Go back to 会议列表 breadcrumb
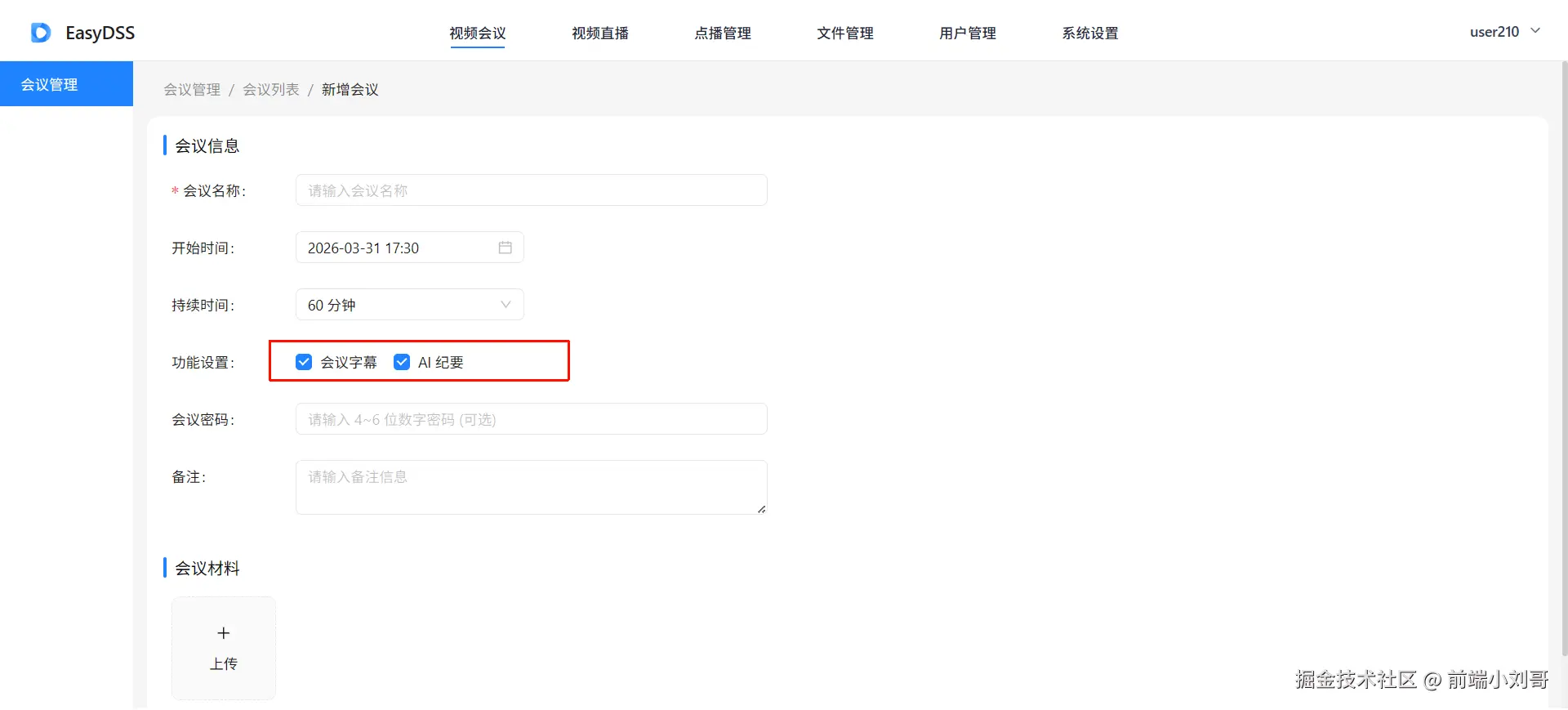Viewport: 1568px width, 710px height. [x=271, y=90]
